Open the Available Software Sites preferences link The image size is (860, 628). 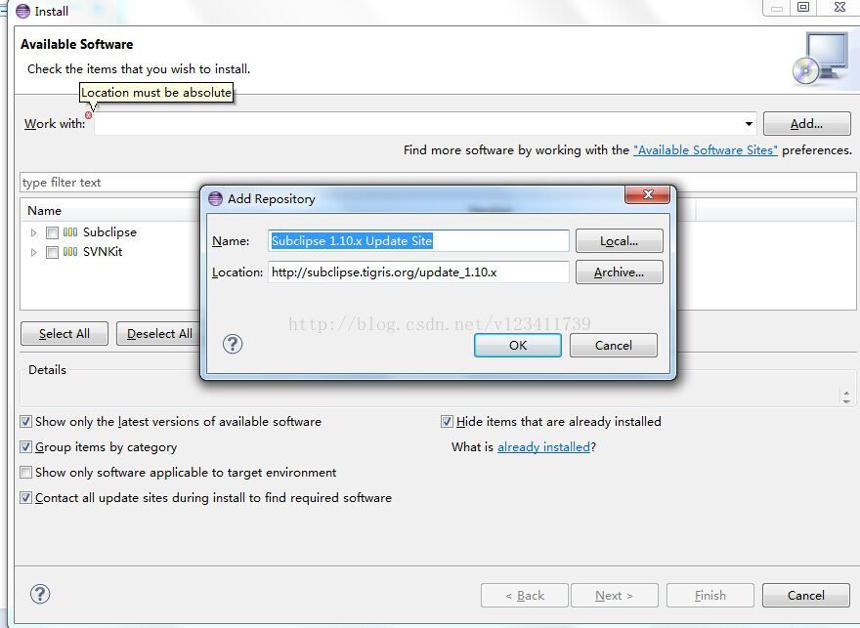tap(705, 150)
